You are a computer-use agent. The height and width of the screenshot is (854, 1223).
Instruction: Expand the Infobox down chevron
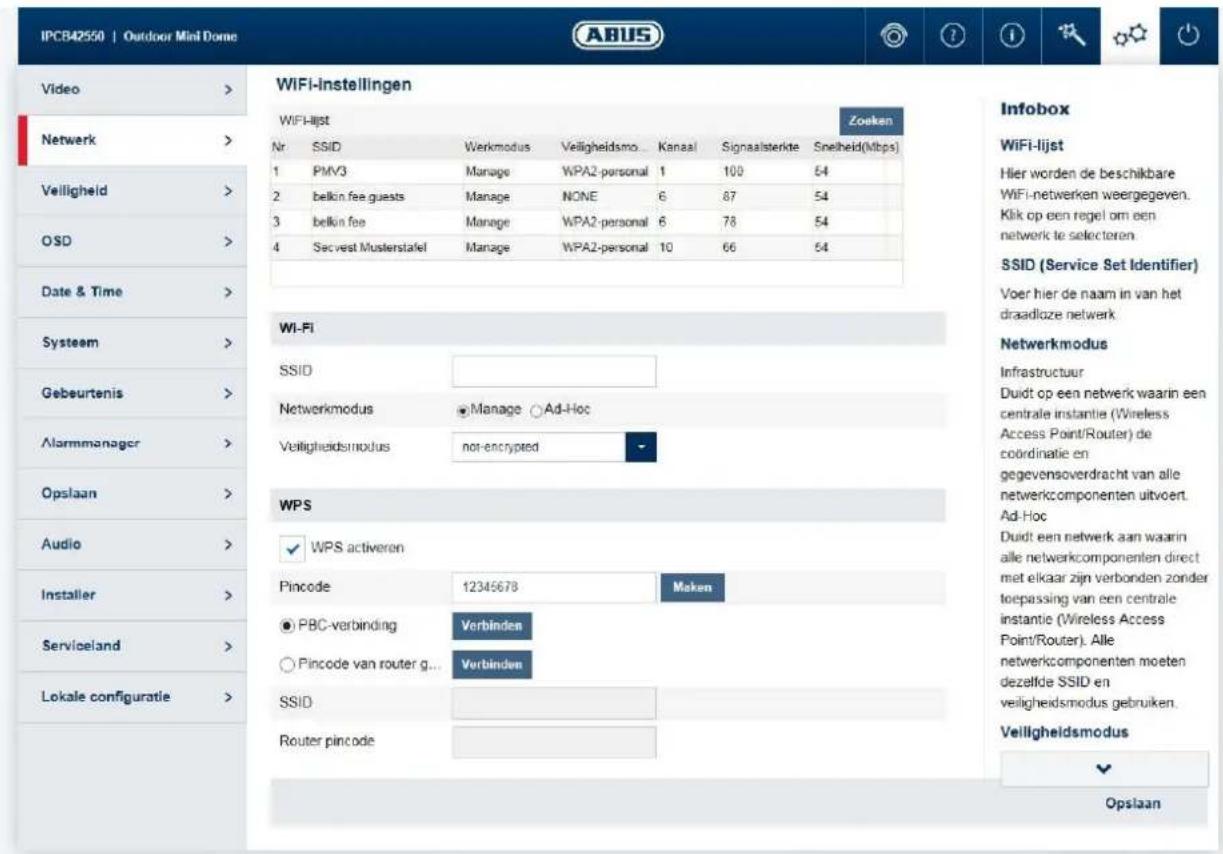click(x=1104, y=771)
